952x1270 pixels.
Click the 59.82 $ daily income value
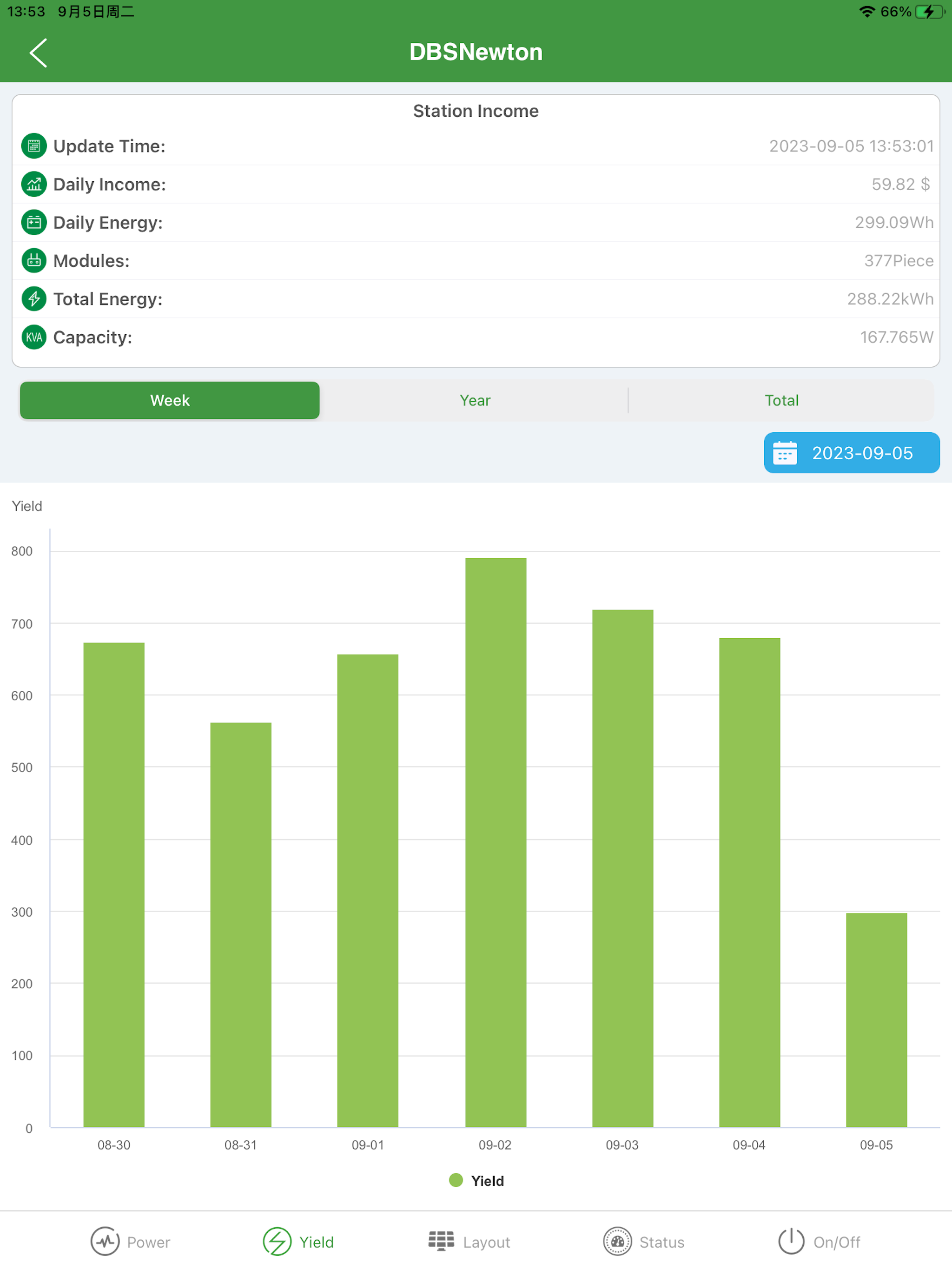(900, 184)
